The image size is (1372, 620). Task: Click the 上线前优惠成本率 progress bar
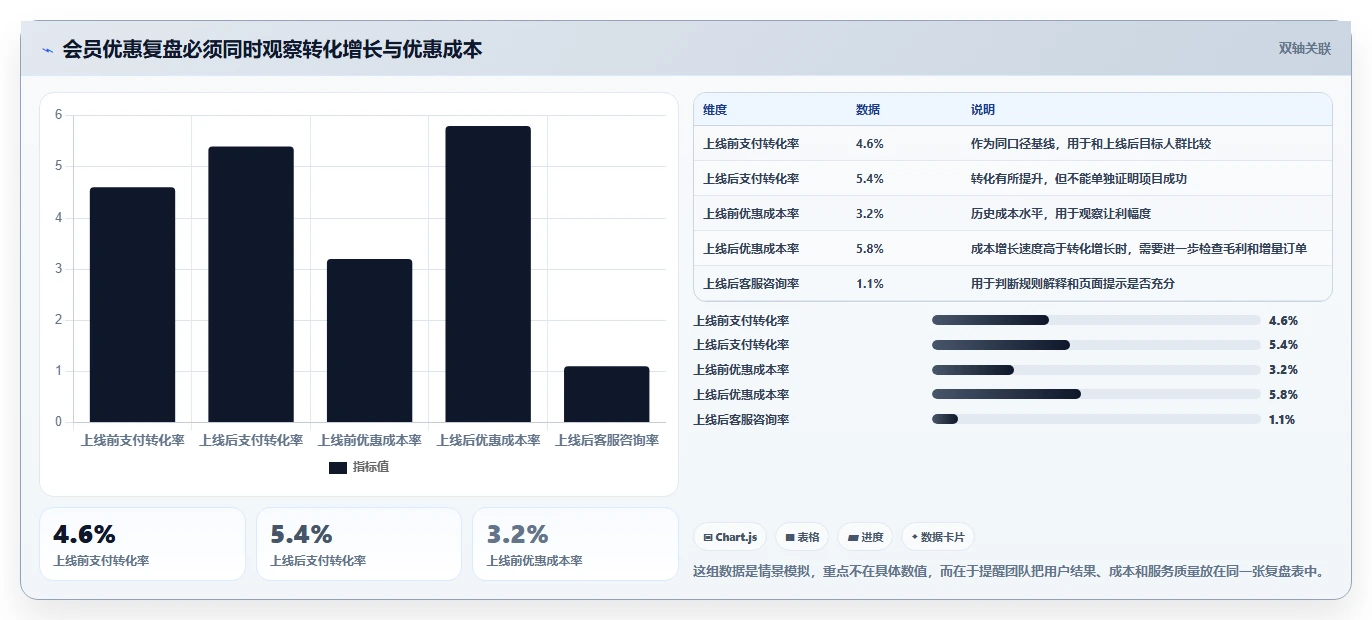point(1096,370)
